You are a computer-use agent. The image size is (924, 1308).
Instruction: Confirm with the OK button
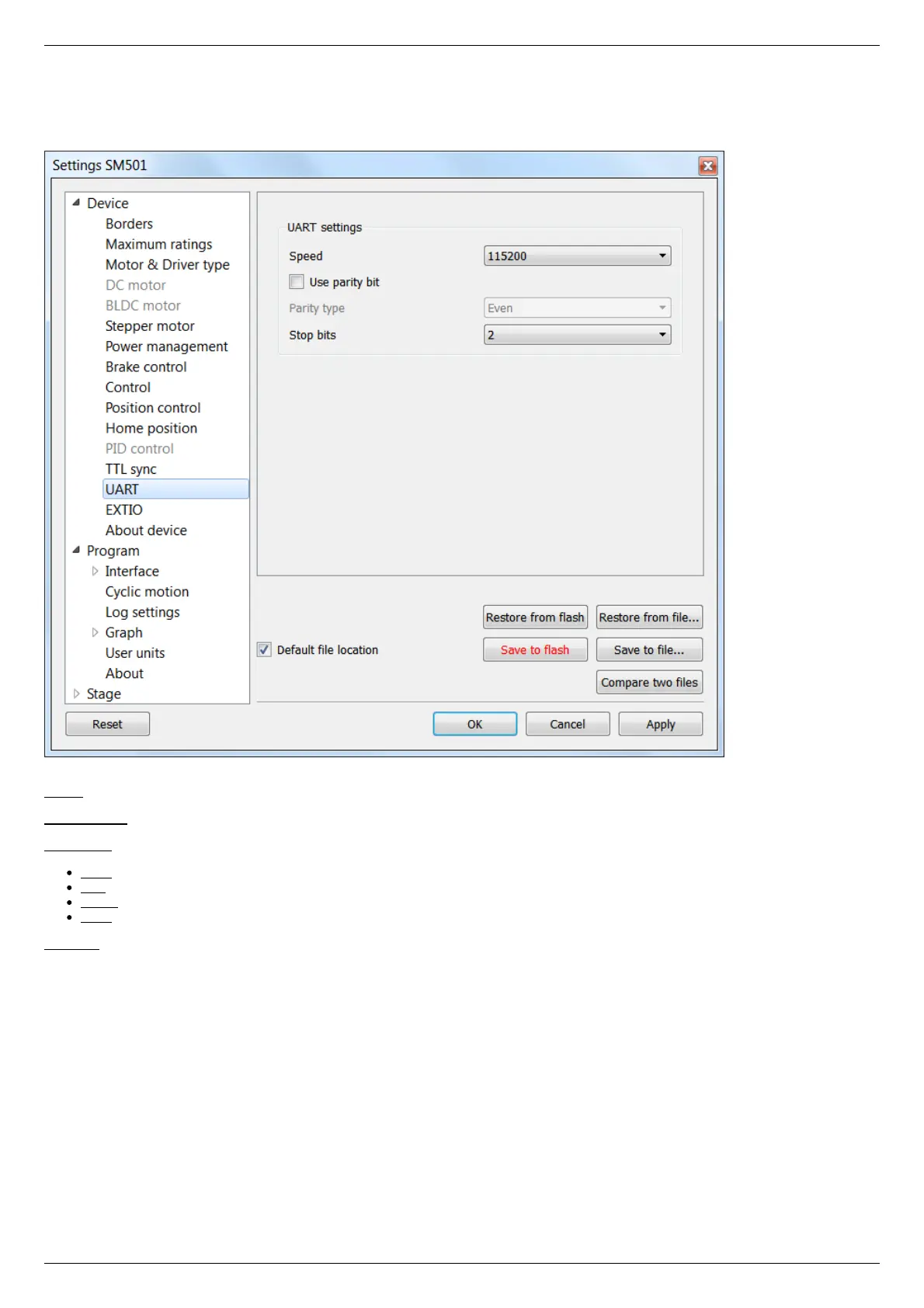474,724
